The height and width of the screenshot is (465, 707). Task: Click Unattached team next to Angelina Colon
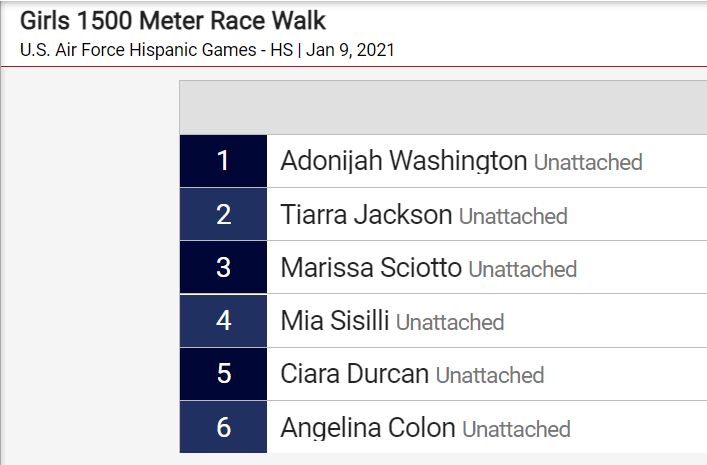click(517, 429)
